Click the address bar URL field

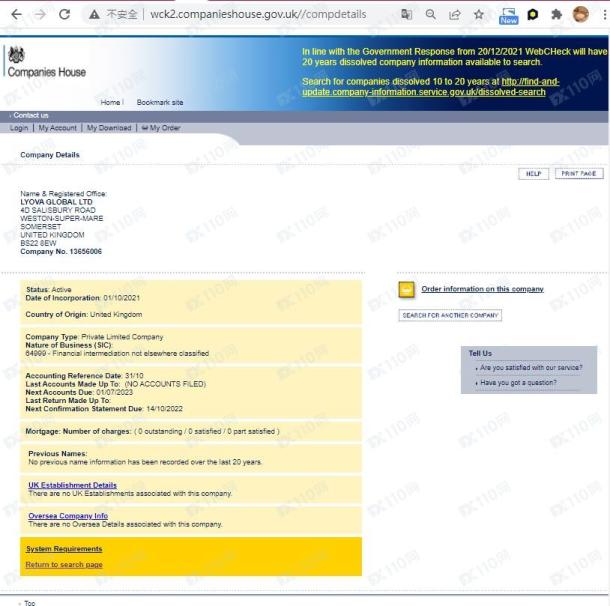click(x=258, y=14)
